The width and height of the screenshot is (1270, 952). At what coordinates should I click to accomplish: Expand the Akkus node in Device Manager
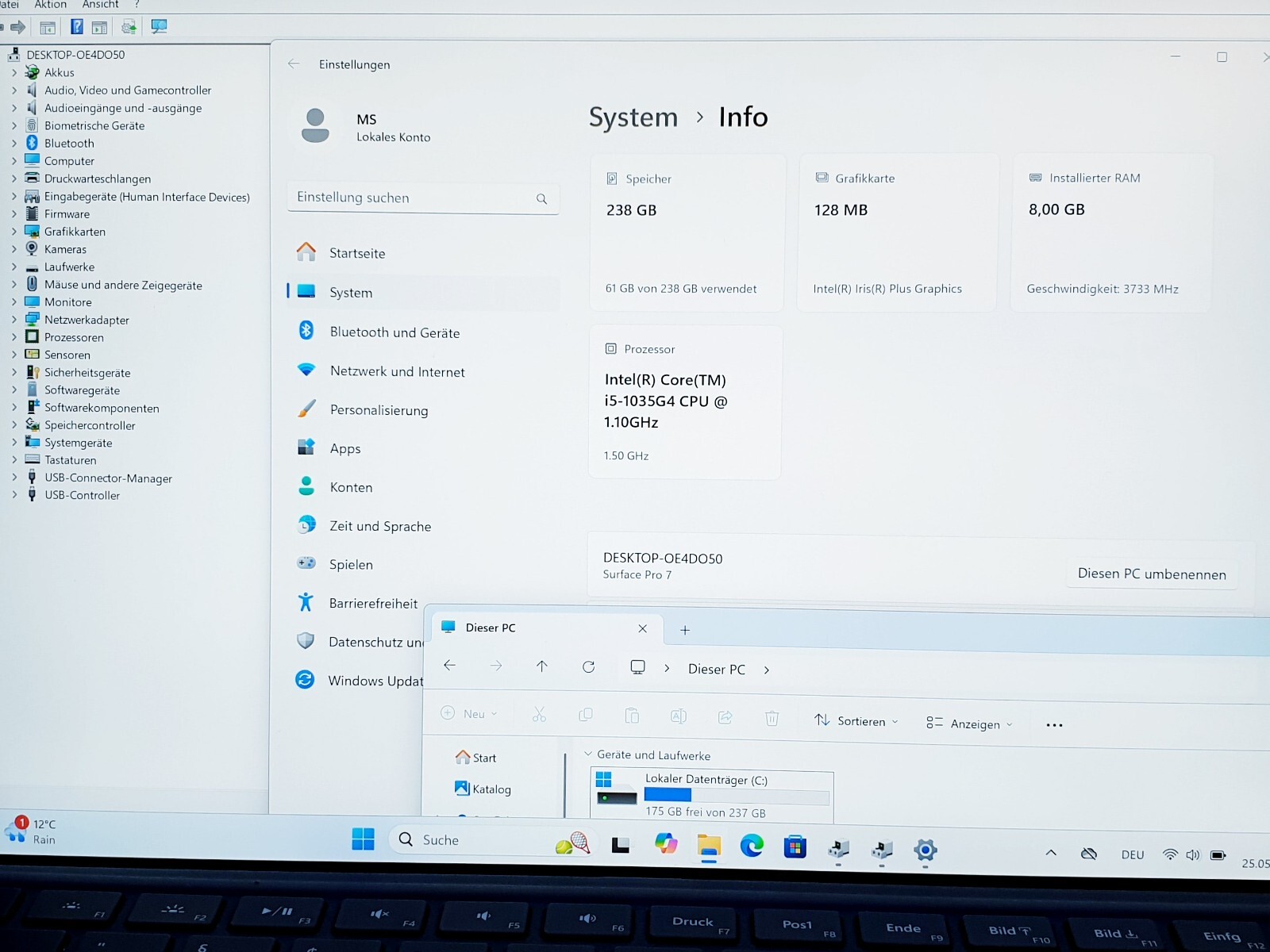coord(13,72)
